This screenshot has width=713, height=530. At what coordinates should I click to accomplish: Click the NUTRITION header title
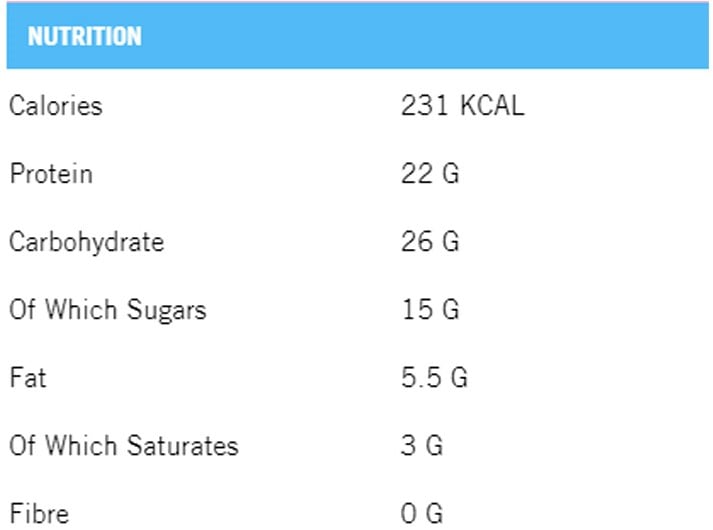point(85,37)
